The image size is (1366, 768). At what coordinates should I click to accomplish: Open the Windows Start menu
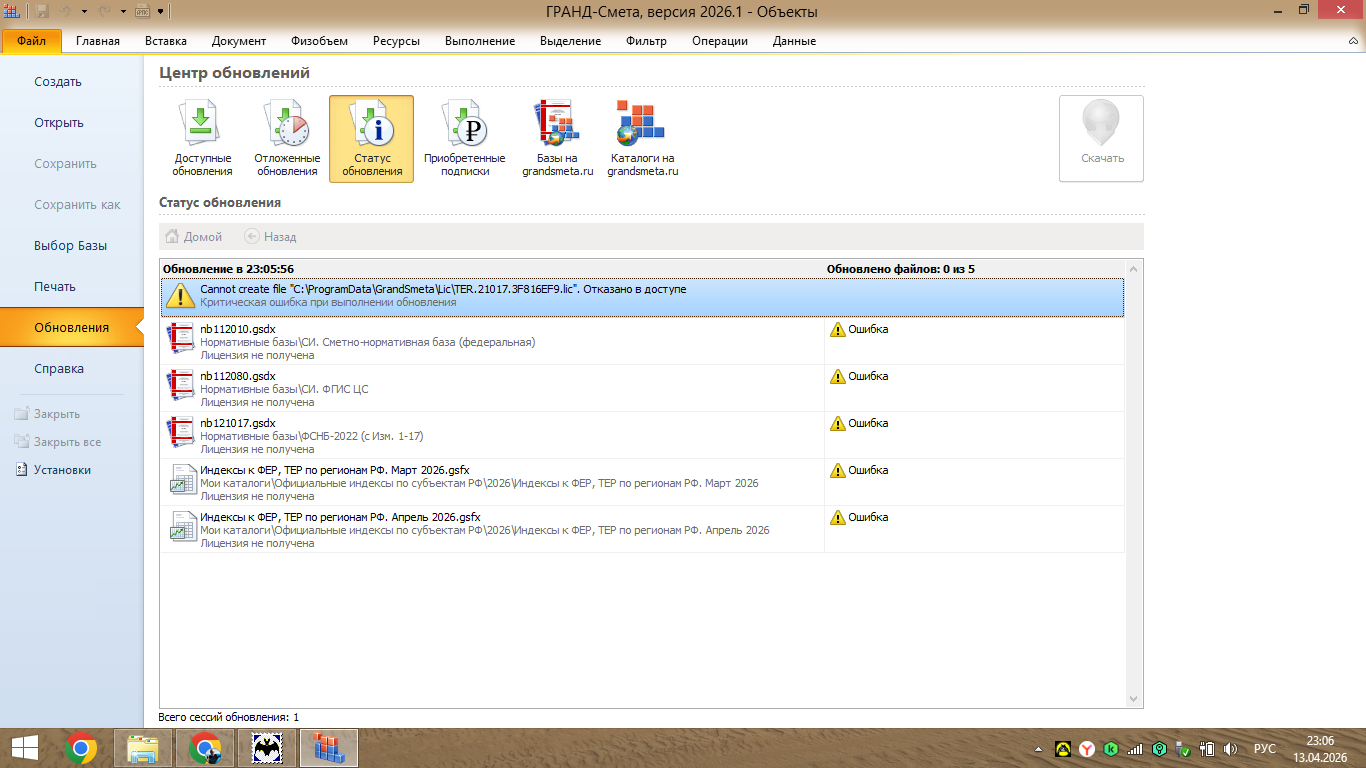click(24, 748)
